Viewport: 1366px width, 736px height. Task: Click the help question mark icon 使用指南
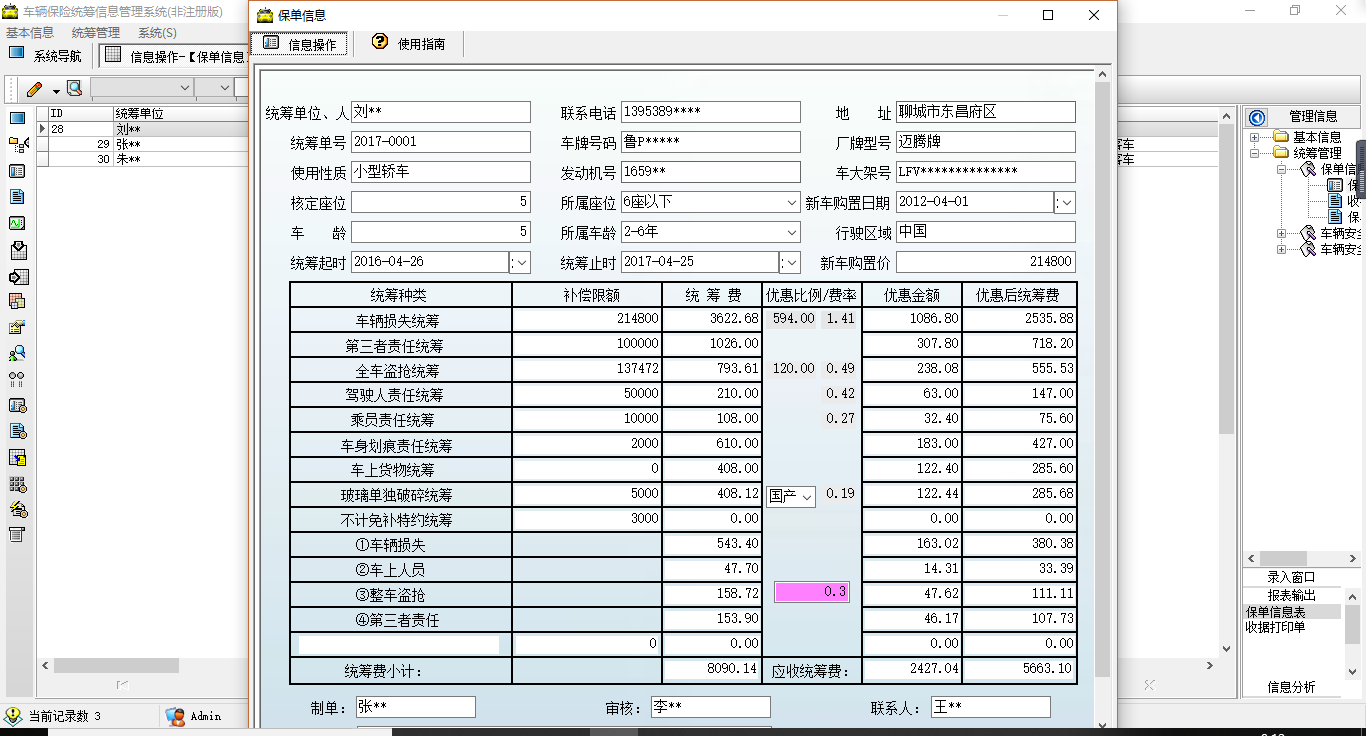380,42
